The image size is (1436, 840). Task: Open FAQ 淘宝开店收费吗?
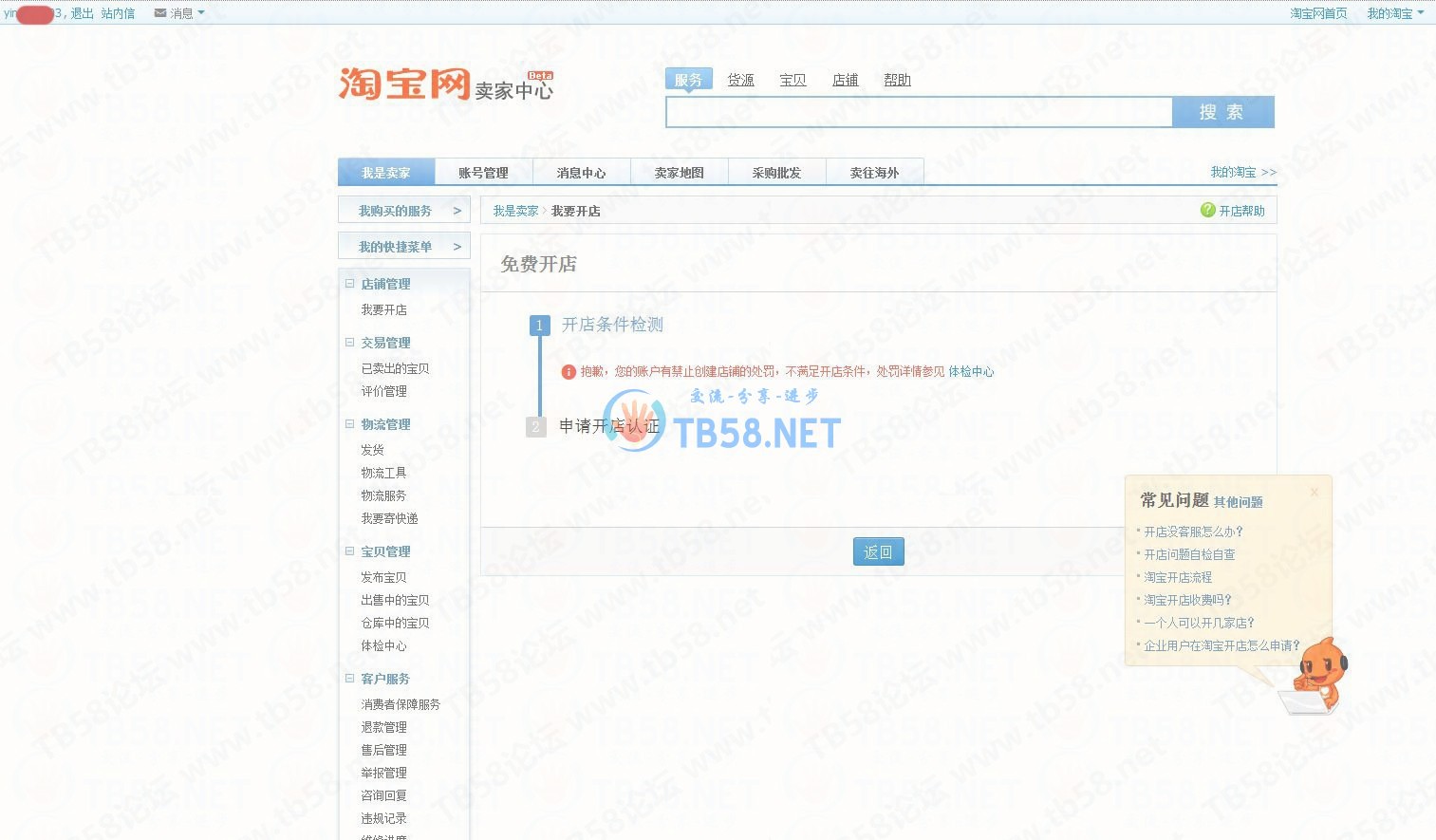click(x=1187, y=600)
